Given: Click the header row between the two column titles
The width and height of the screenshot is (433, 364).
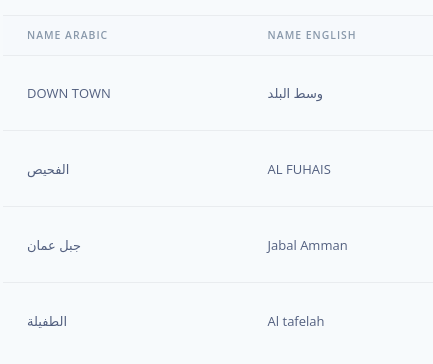Looking at the screenshot, I should tap(187, 35).
